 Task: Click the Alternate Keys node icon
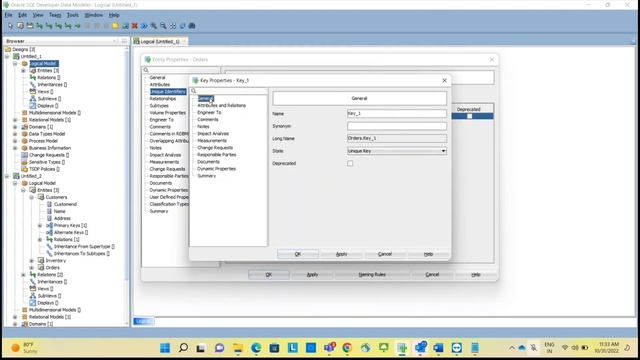(x=49, y=232)
